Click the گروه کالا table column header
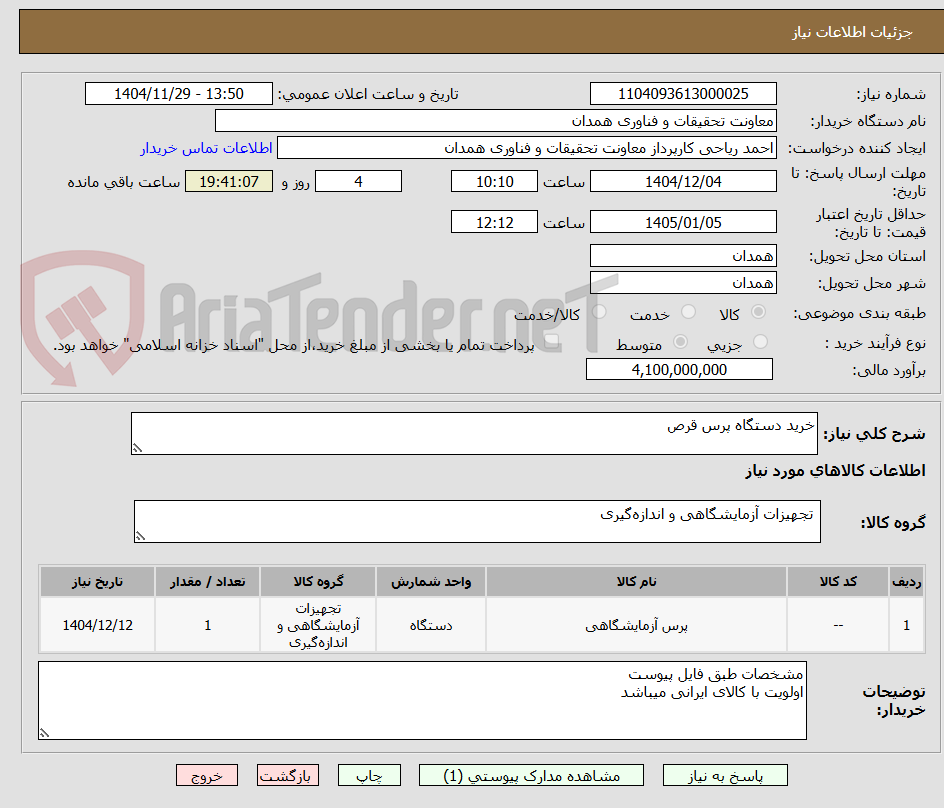Screen dimensions: 944x808 pos(318,582)
